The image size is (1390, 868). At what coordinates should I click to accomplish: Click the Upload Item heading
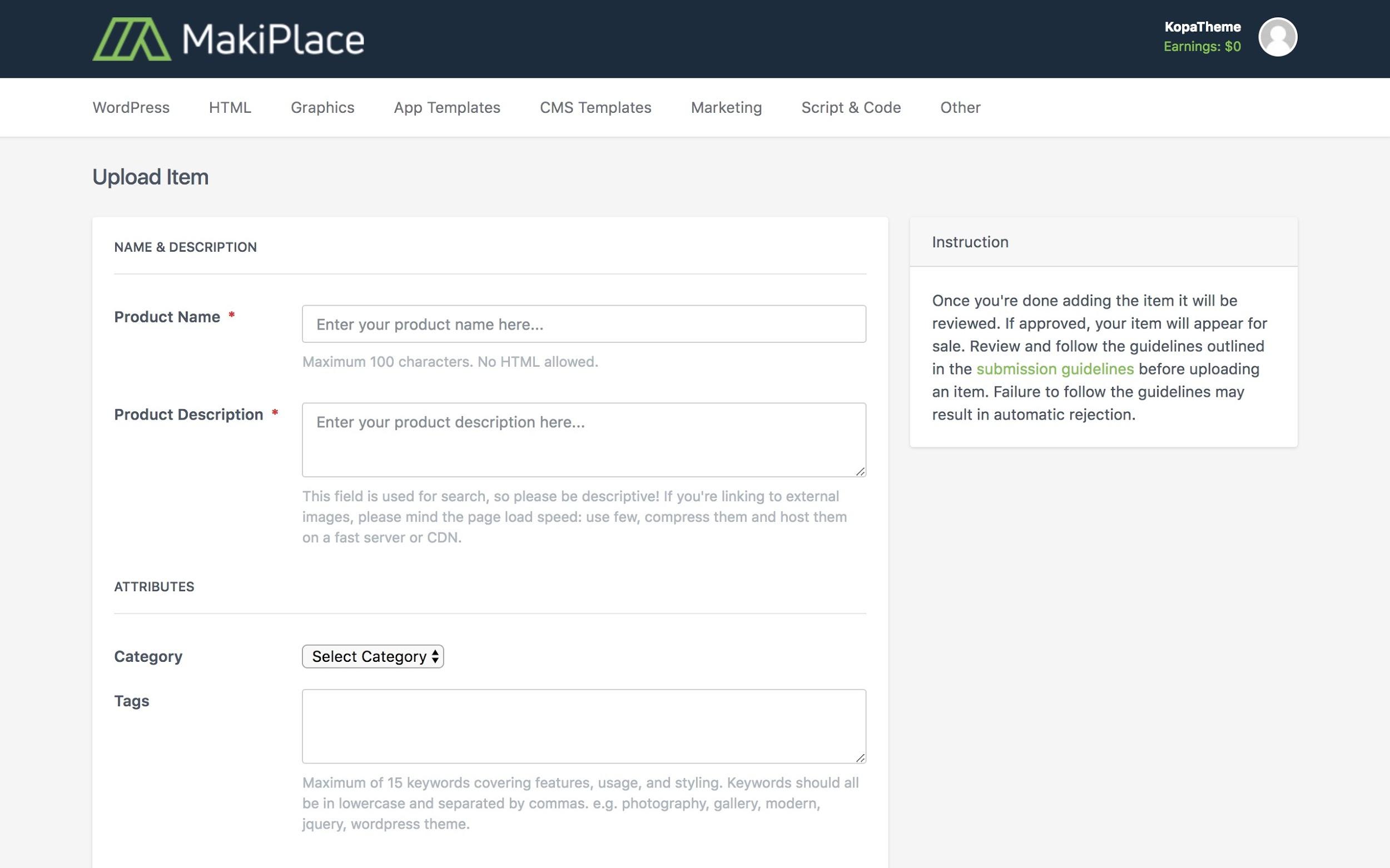click(151, 177)
